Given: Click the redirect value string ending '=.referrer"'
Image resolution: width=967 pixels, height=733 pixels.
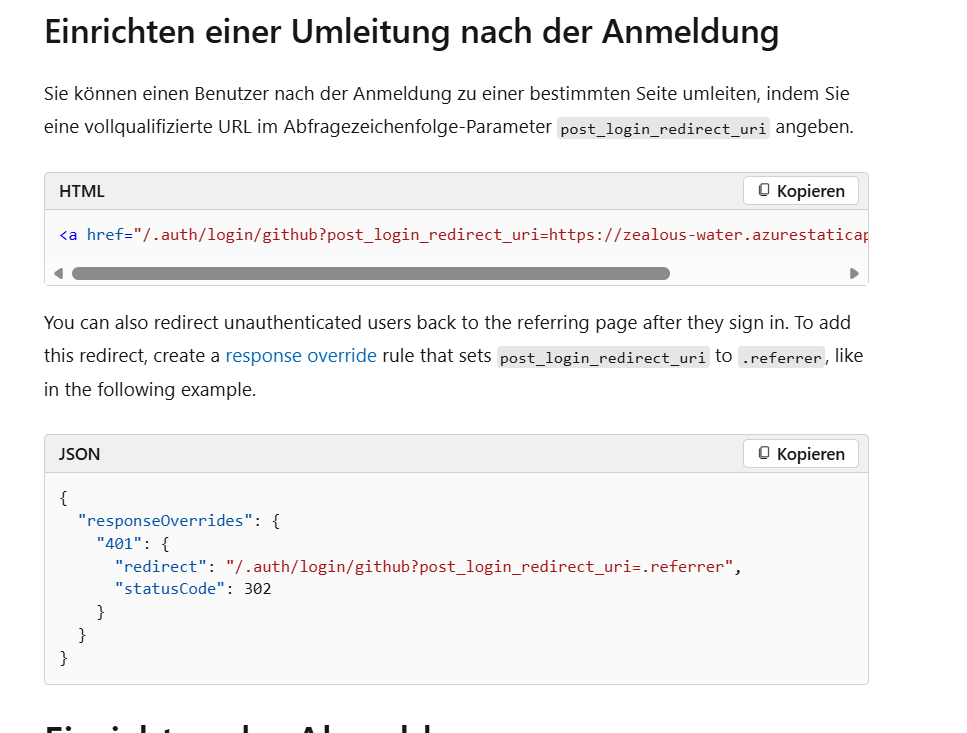Looking at the screenshot, I should coord(479,567).
